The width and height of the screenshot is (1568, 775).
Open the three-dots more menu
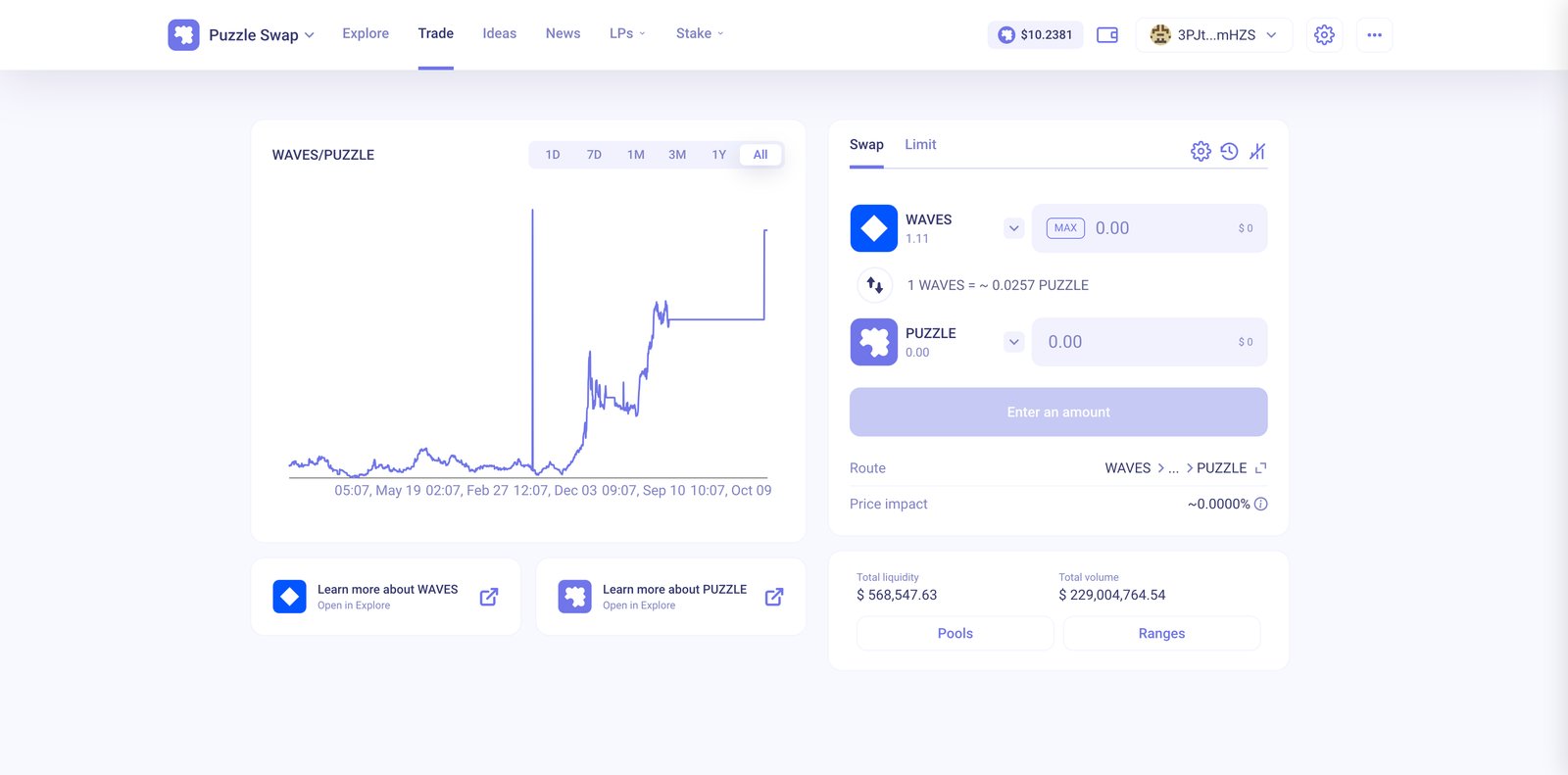coord(1374,35)
